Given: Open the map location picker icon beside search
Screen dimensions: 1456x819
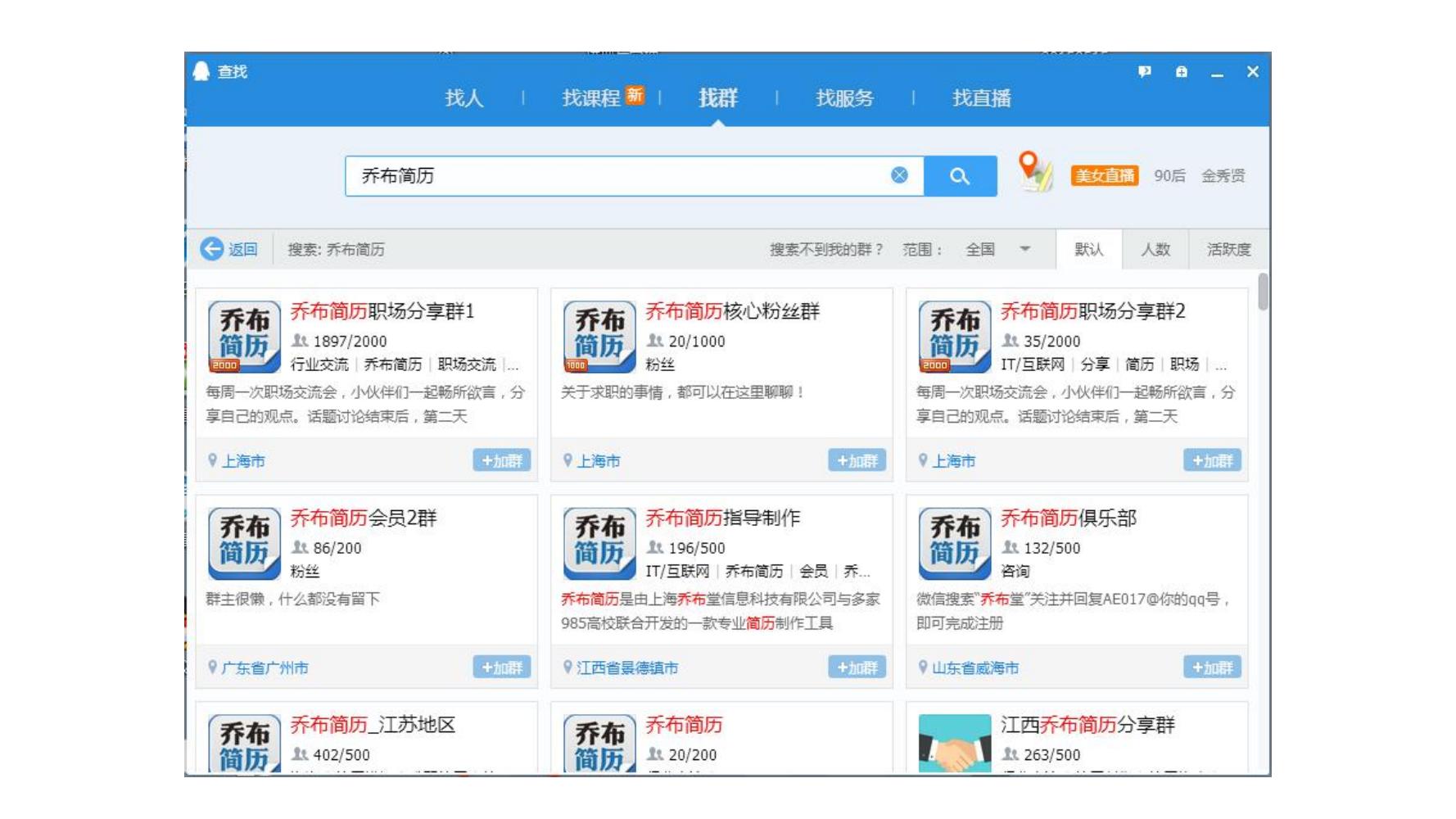Looking at the screenshot, I should pyautogui.click(x=1033, y=175).
